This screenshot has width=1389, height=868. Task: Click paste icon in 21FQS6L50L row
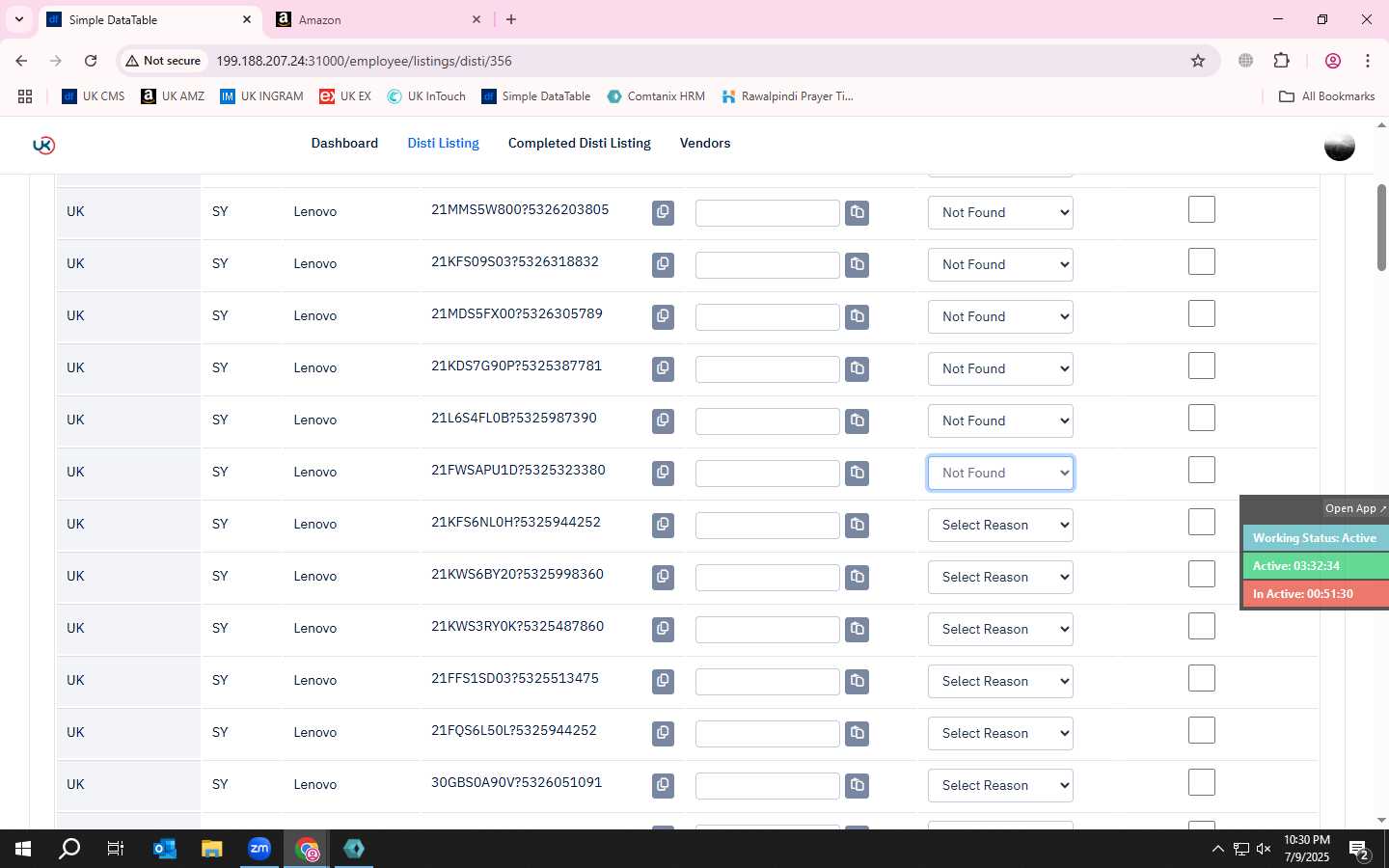(857, 733)
